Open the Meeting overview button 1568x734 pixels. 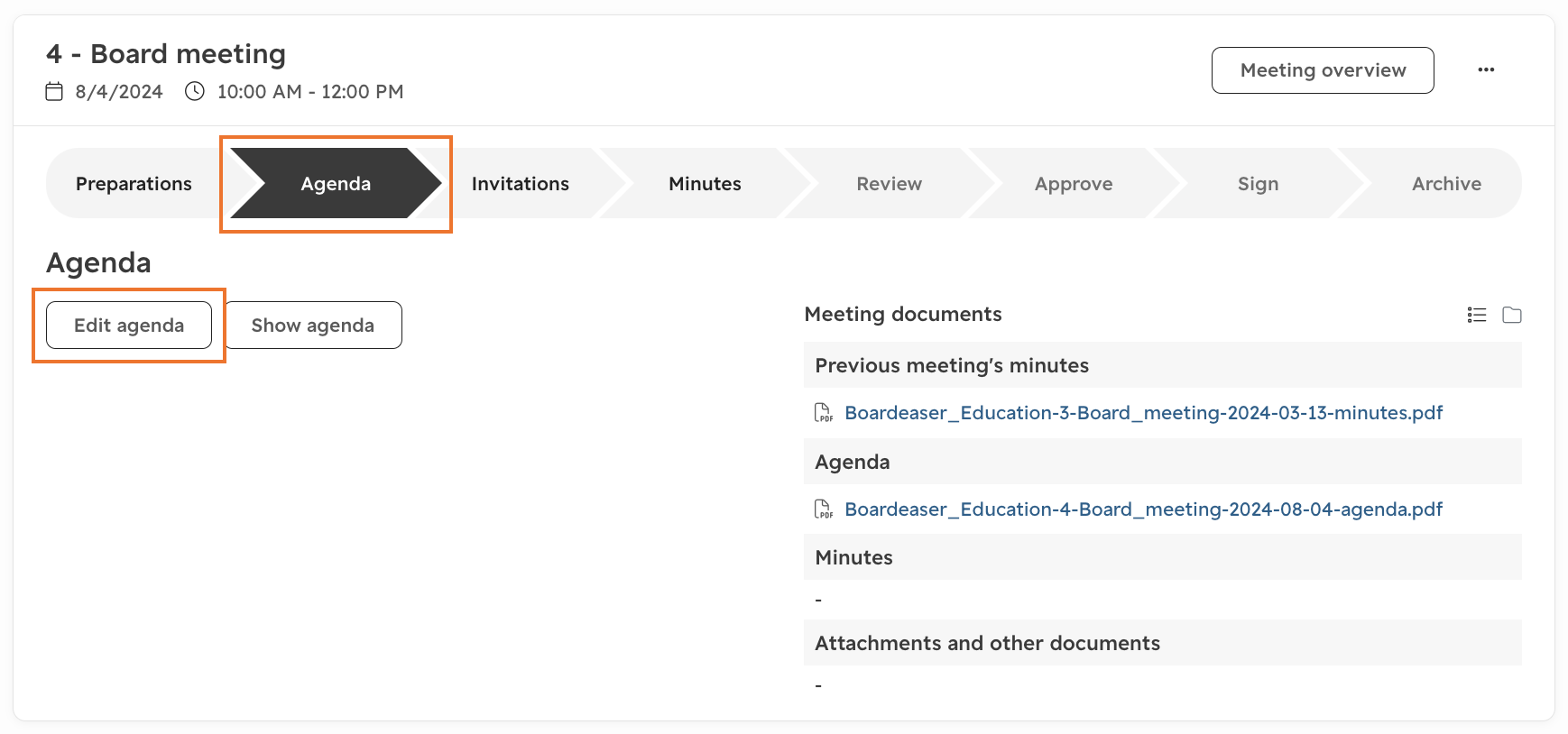[x=1323, y=70]
